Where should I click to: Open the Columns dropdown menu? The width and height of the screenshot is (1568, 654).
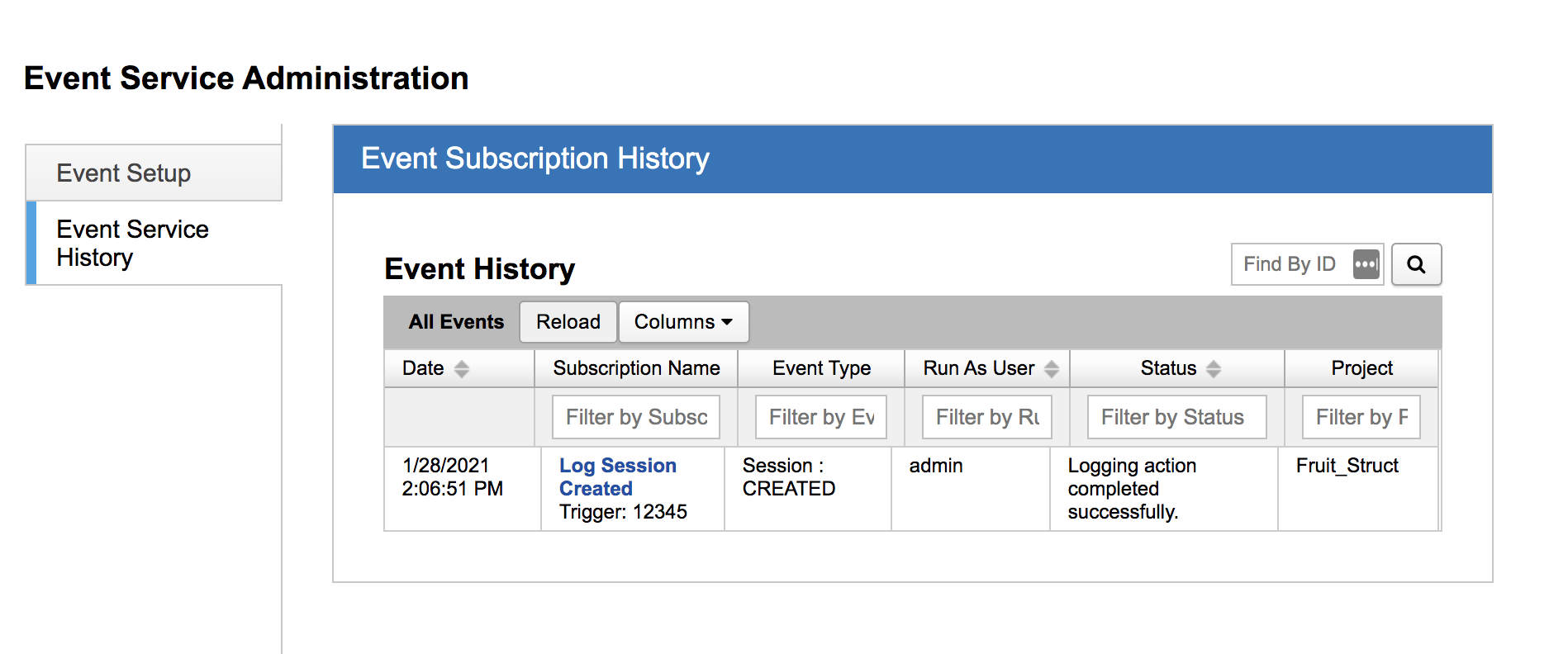click(683, 322)
